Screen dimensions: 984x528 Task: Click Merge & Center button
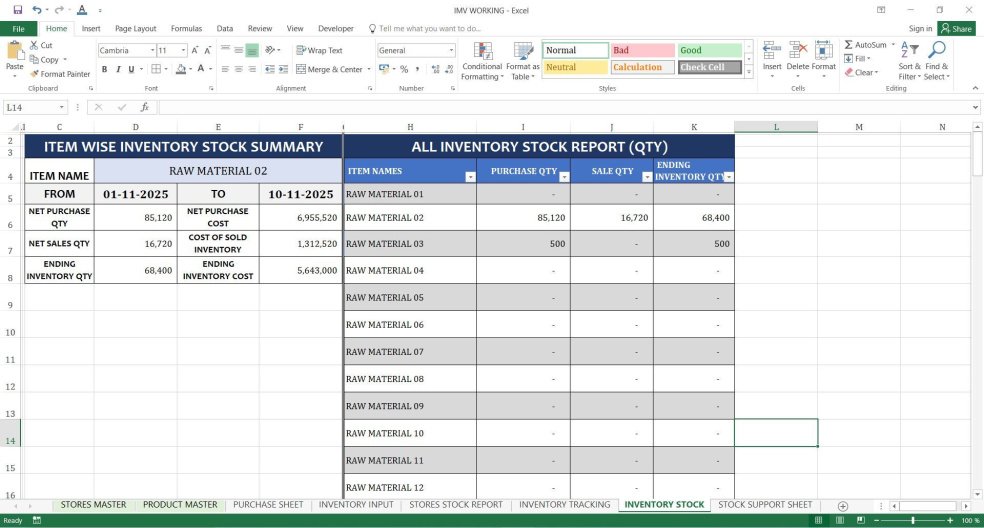(x=329, y=69)
